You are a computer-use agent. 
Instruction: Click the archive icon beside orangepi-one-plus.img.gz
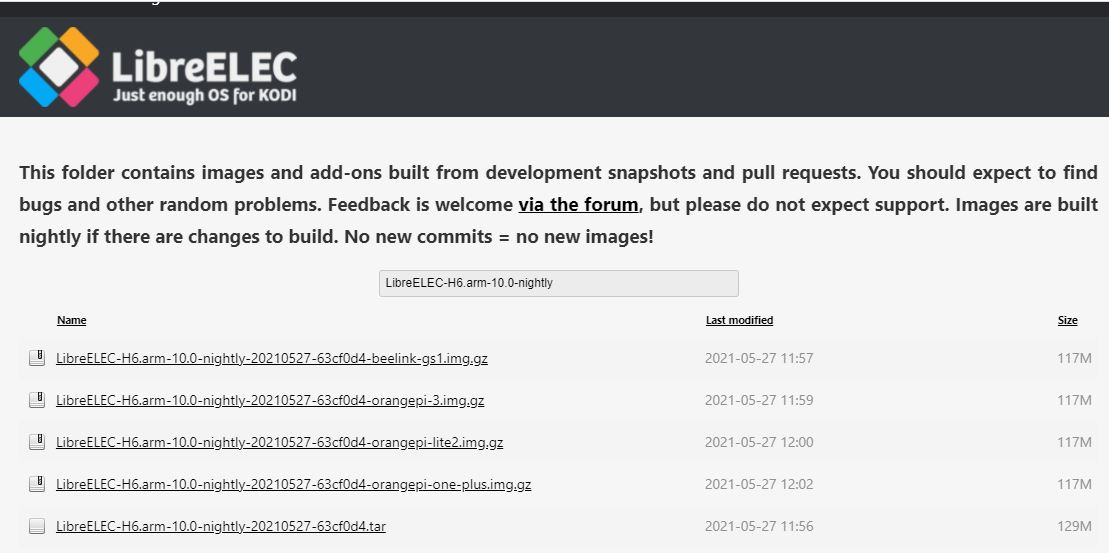pos(37,484)
